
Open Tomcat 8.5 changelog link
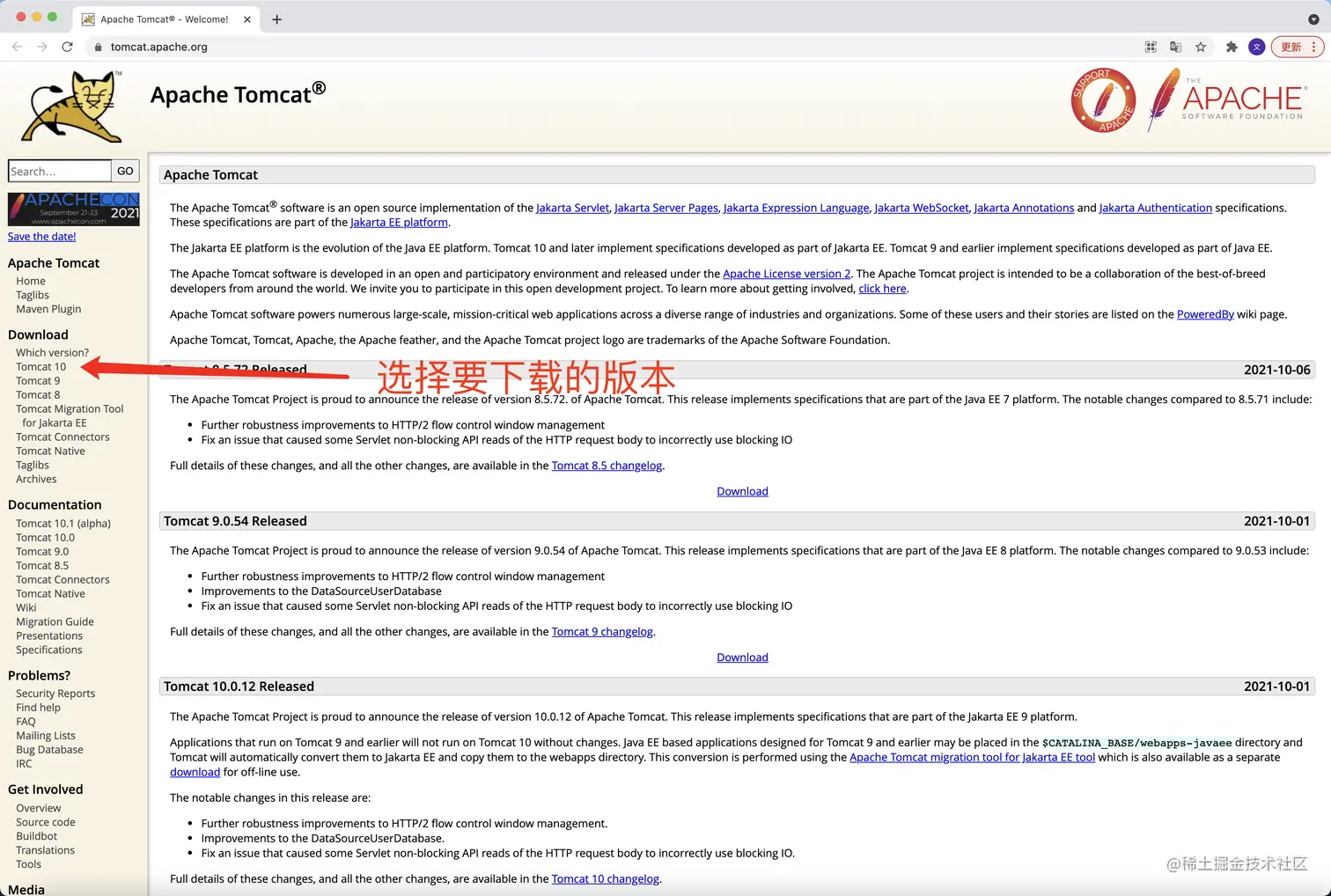click(607, 466)
